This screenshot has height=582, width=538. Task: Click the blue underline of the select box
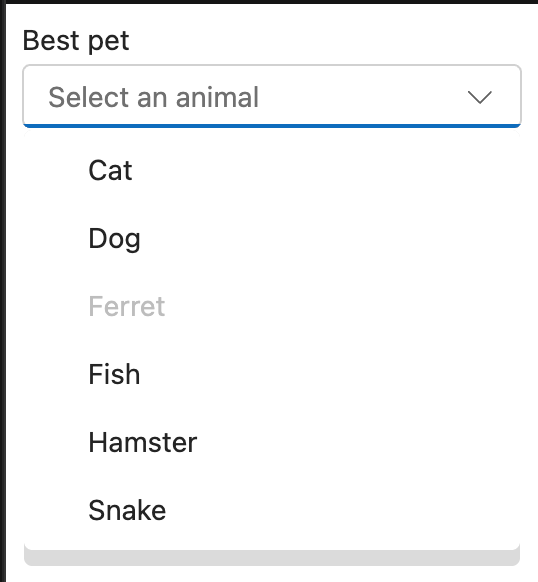point(272,126)
